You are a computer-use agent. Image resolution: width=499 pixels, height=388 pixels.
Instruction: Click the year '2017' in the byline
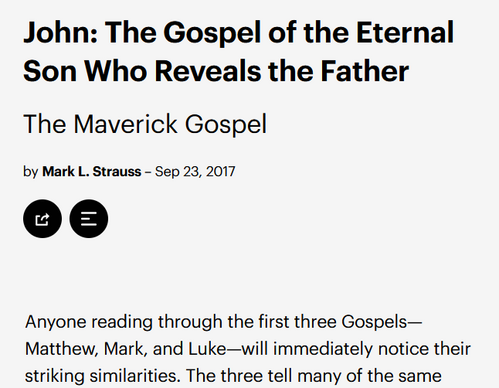point(221,172)
